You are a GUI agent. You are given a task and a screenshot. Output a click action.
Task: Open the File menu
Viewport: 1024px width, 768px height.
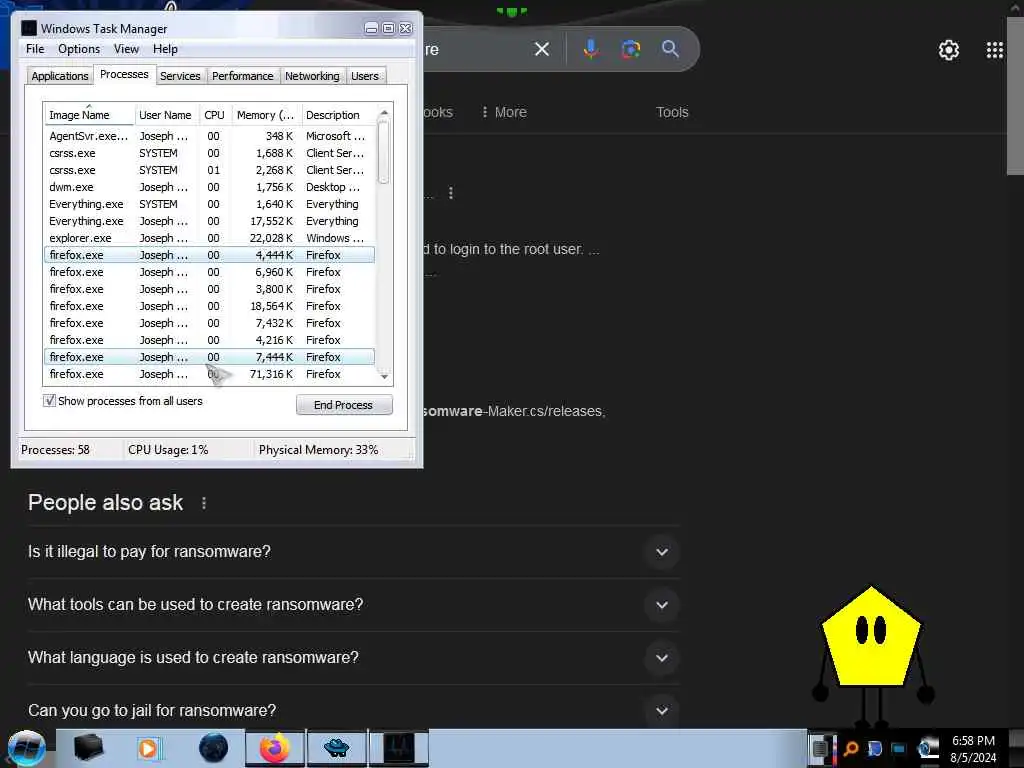point(35,49)
